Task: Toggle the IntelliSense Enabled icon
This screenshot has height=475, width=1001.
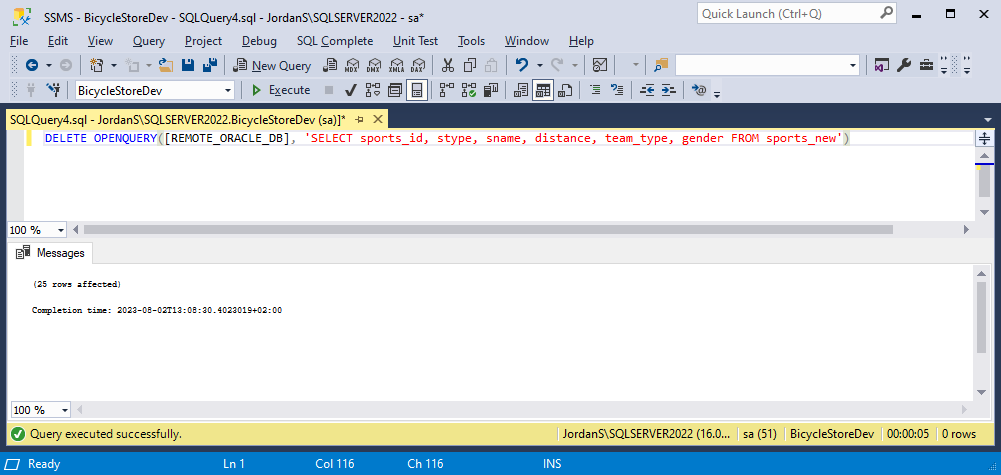Action: [417, 90]
